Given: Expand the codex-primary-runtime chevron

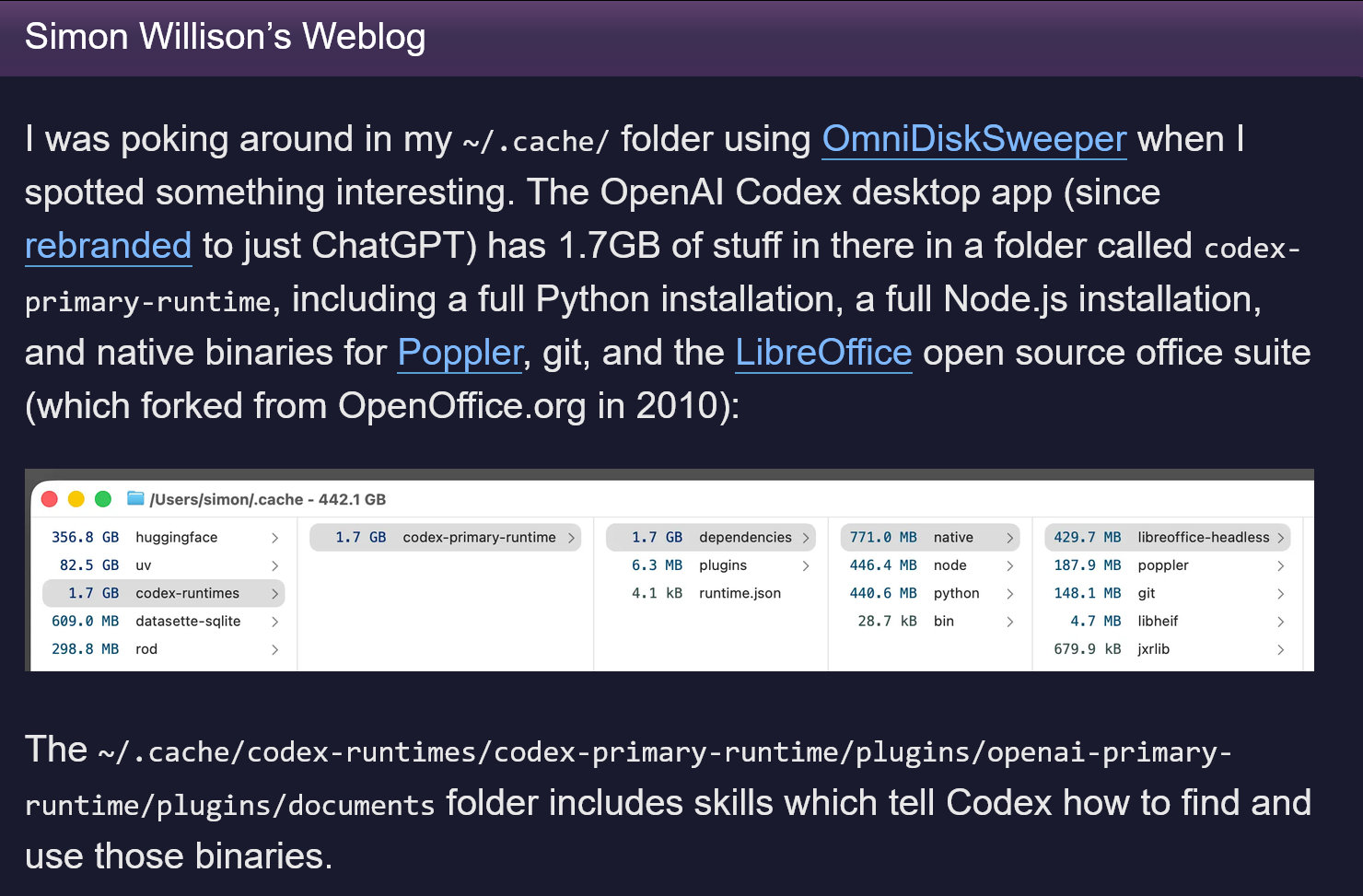Looking at the screenshot, I should (x=571, y=538).
